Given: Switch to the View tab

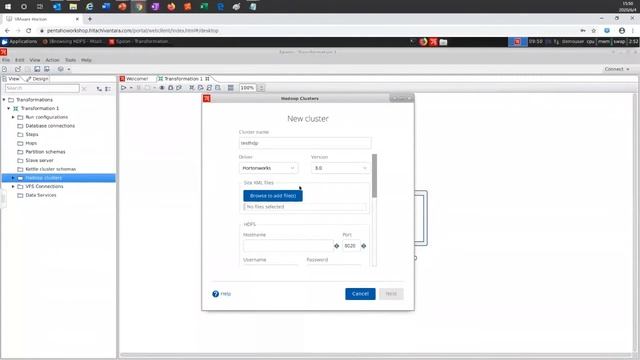Looking at the screenshot, I should point(11,79).
